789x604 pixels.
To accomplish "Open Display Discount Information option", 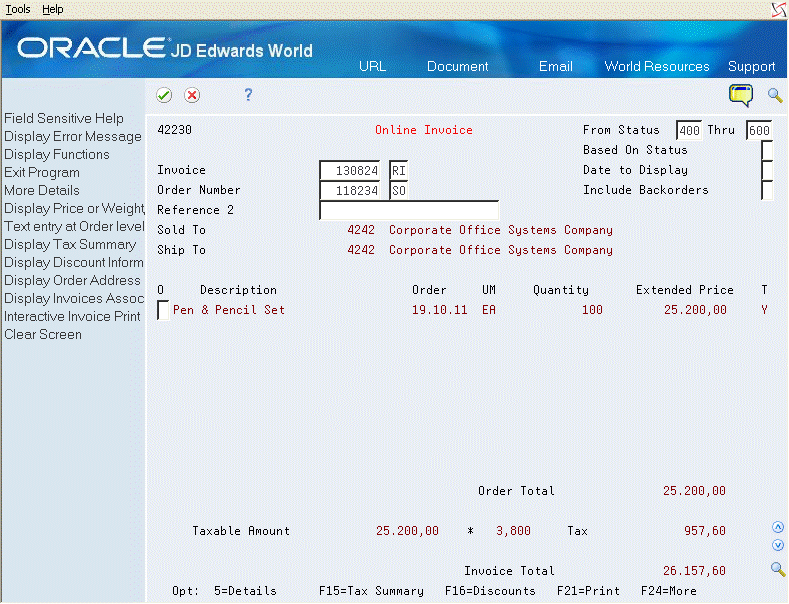I will click(74, 262).
